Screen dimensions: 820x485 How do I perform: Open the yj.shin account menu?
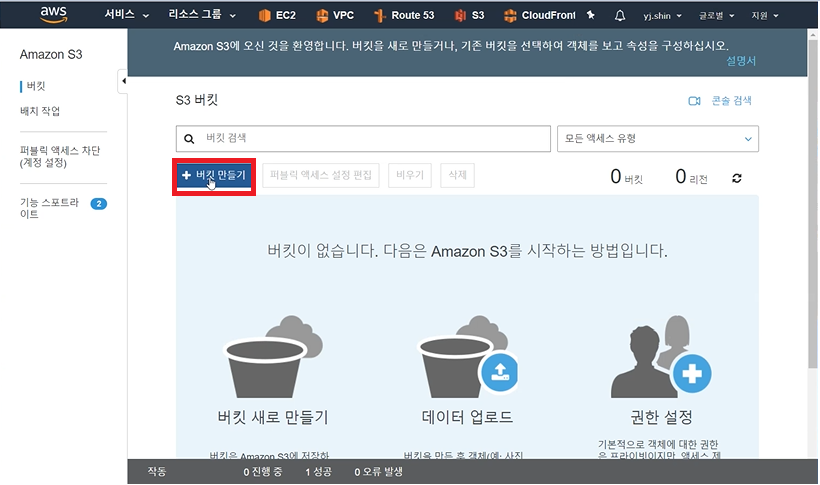[662, 16]
